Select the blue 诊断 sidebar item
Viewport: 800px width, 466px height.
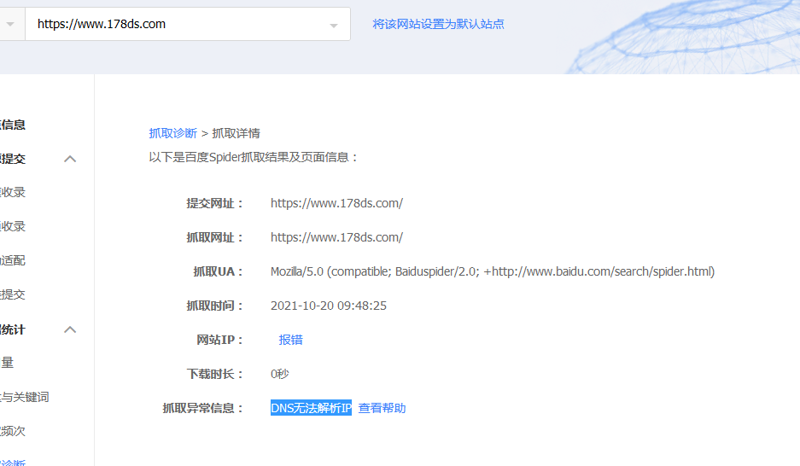tap(13, 462)
